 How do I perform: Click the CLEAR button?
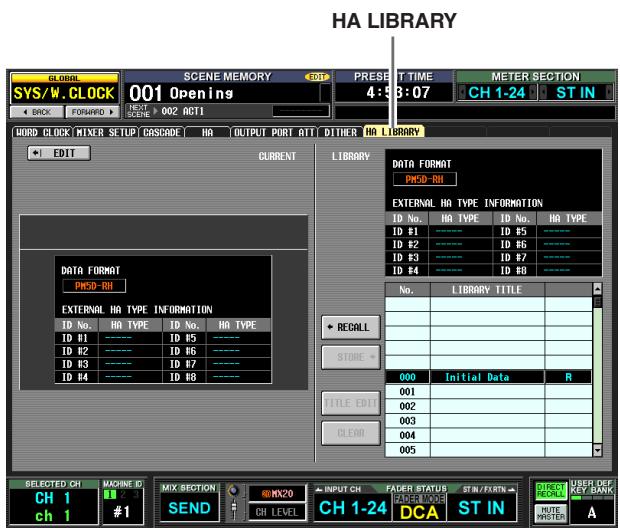[351, 433]
